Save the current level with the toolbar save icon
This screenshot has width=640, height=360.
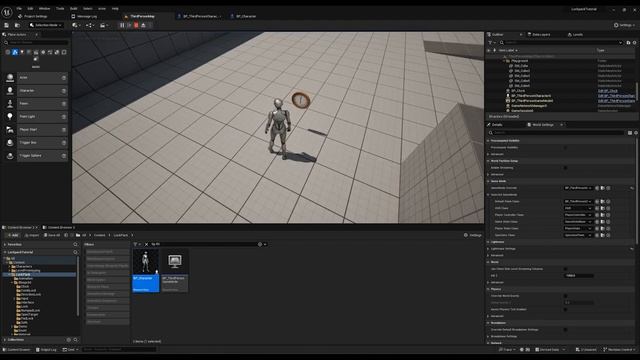(7, 25)
